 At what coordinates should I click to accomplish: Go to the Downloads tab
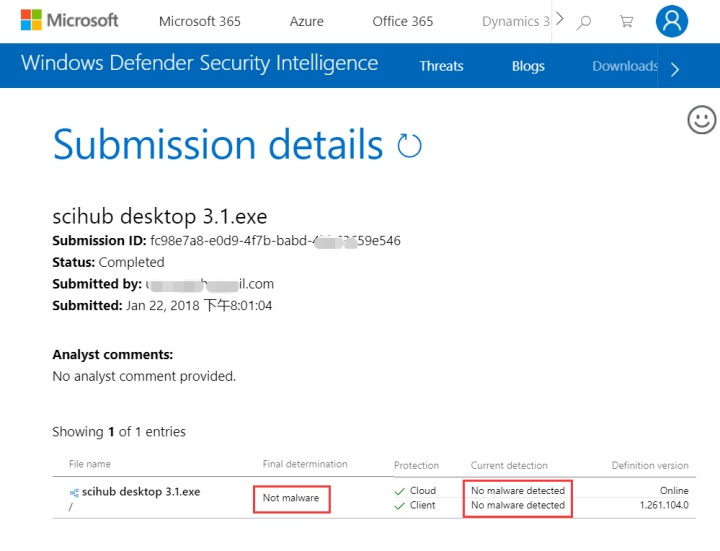(625, 66)
